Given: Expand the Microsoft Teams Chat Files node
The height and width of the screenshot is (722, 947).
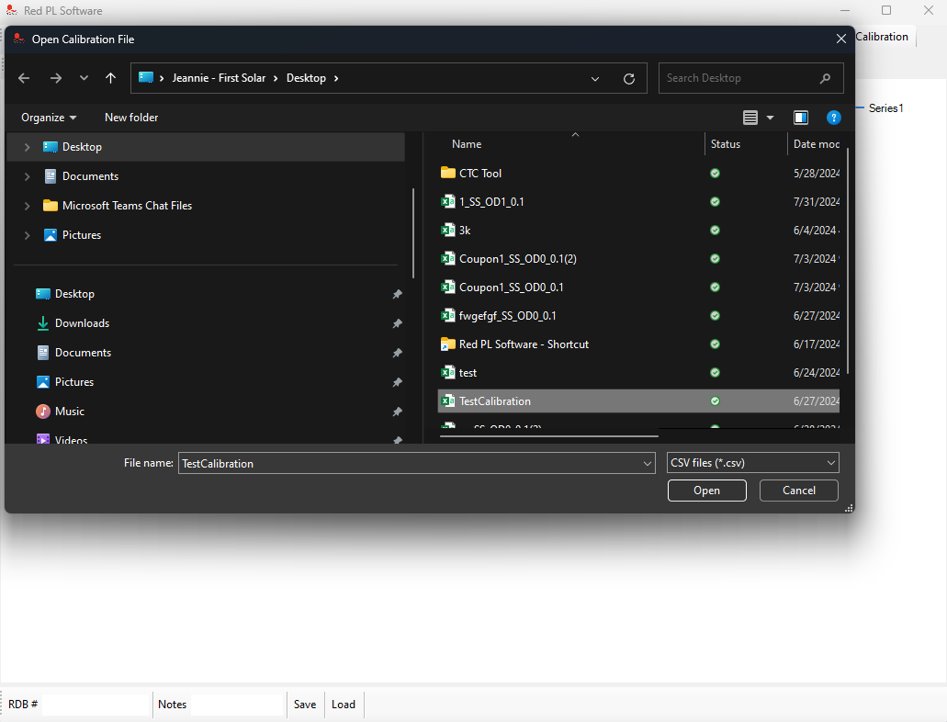Looking at the screenshot, I should [27, 206].
